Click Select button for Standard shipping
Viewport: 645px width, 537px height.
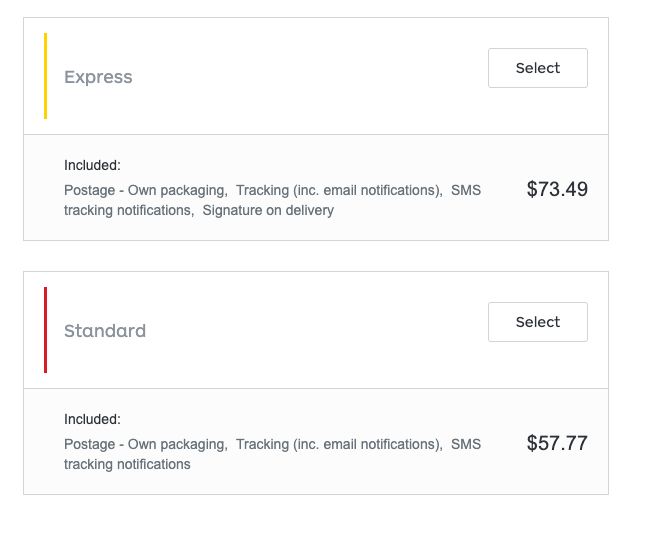coord(537,322)
